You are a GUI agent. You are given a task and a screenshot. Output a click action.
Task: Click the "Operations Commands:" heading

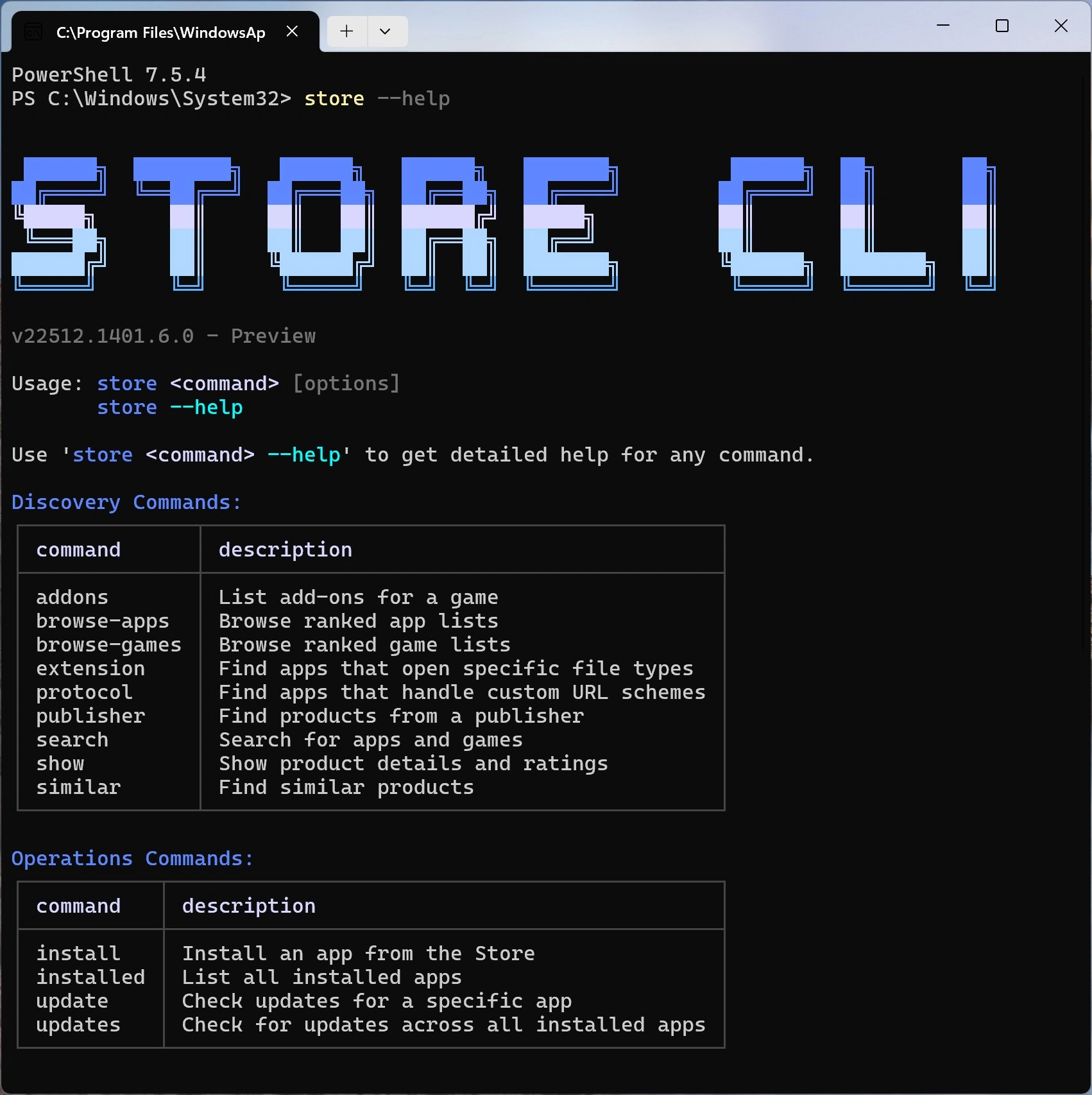tap(132, 858)
